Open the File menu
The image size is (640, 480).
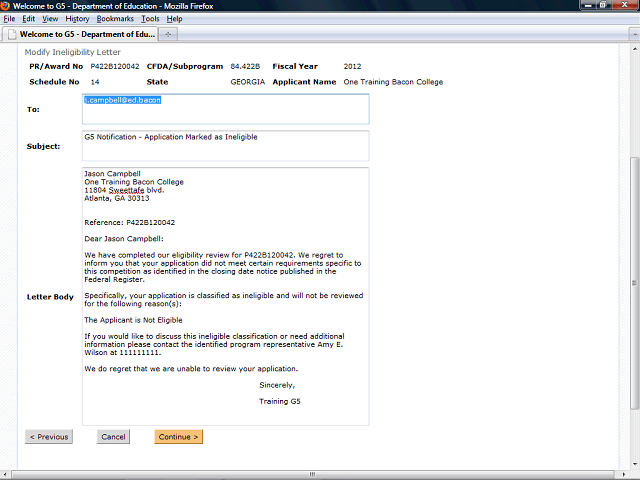click(x=9, y=19)
